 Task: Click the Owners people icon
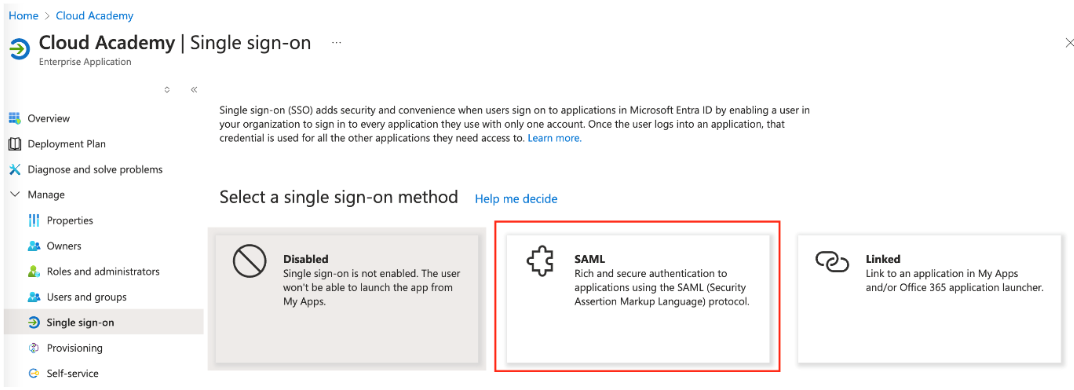pos(34,246)
